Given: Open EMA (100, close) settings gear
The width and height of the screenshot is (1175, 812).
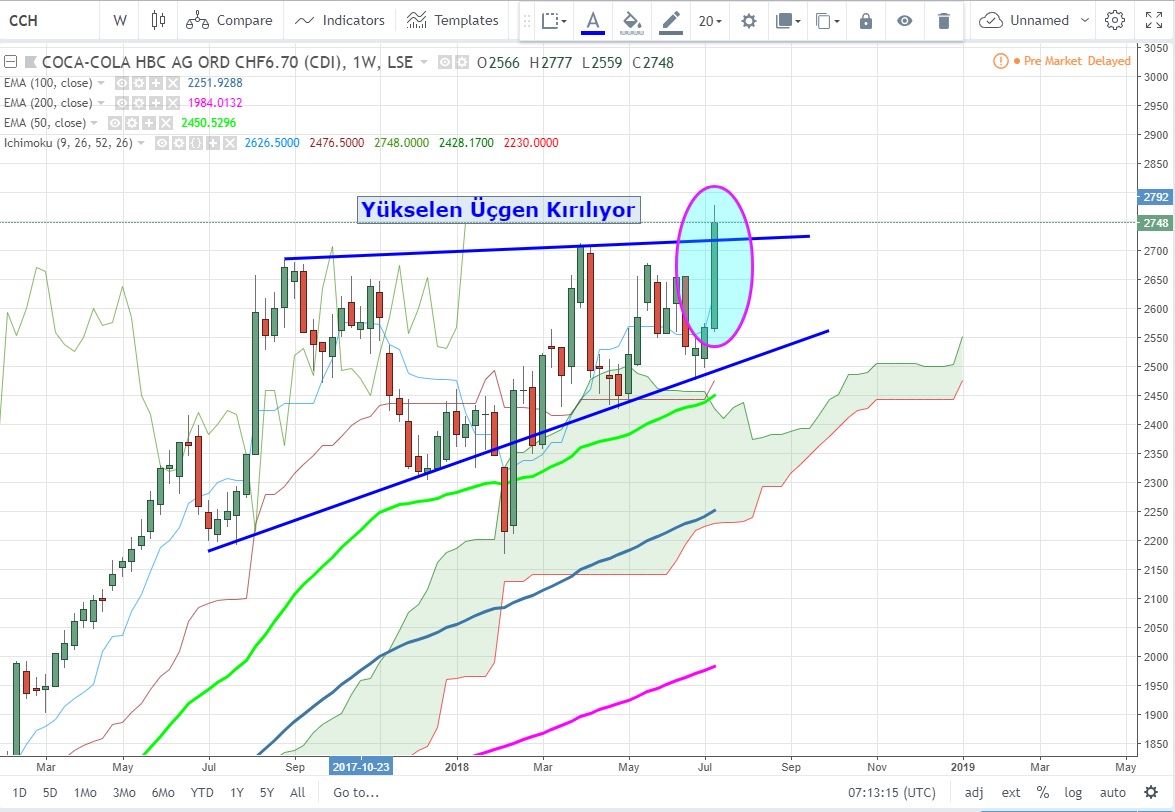Looking at the screenshot, I should click(x=139, y=83).
